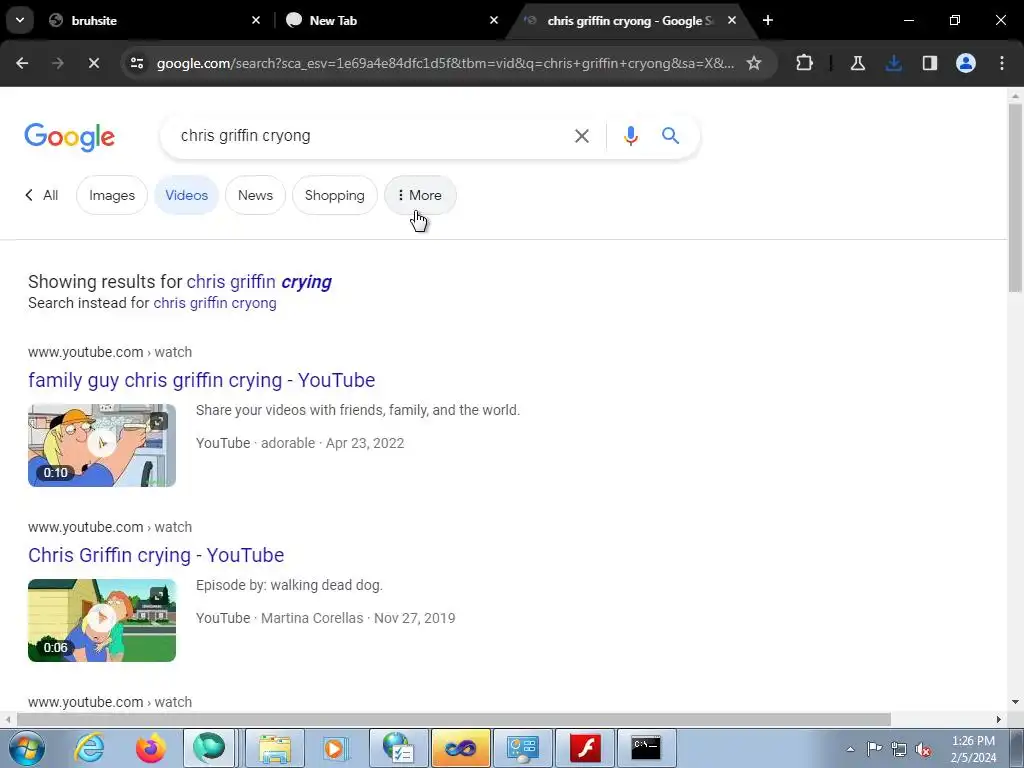Click the address bar URL
Screen dimensions: 1024x768
[445, 63]
